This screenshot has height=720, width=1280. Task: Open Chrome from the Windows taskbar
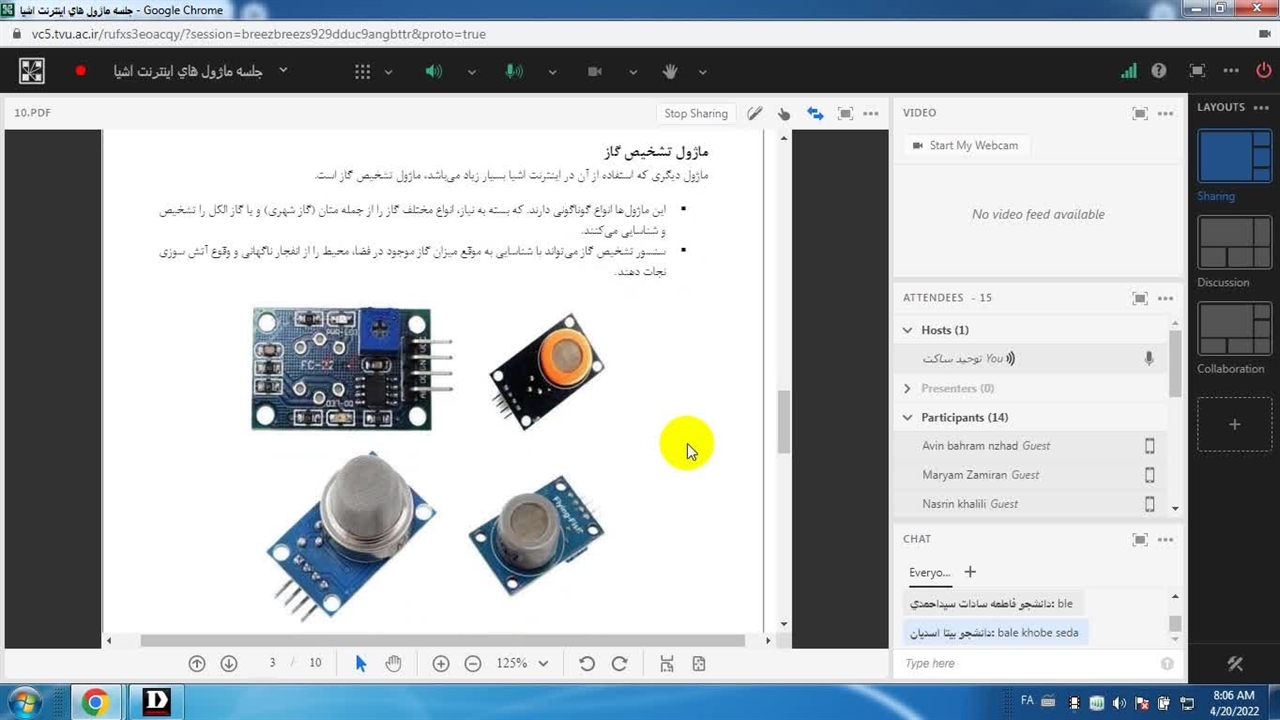tap(95, 702)
